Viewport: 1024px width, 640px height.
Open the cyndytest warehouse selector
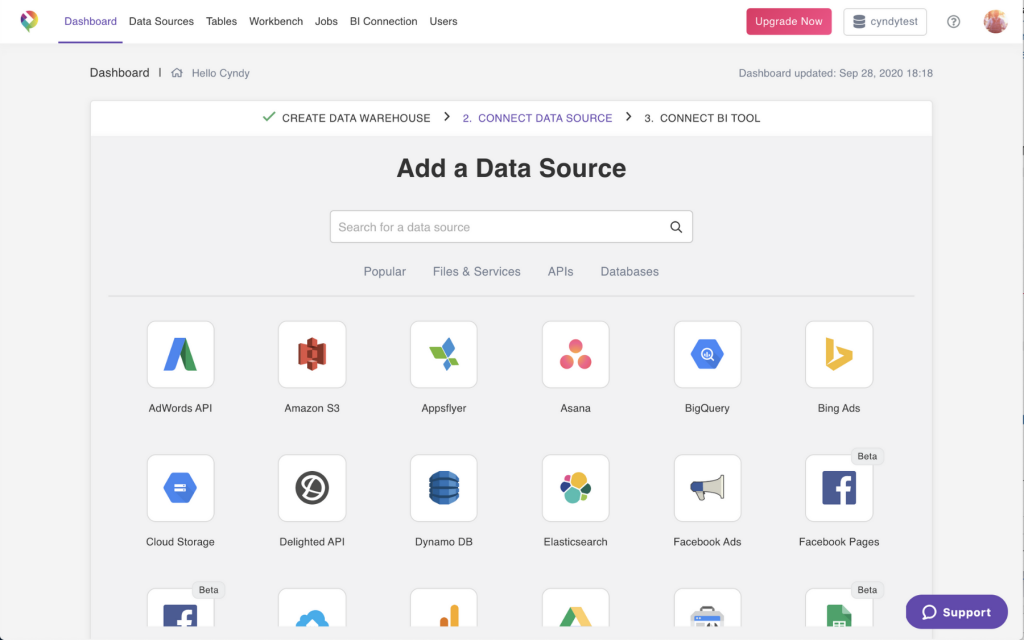point(885,22)
